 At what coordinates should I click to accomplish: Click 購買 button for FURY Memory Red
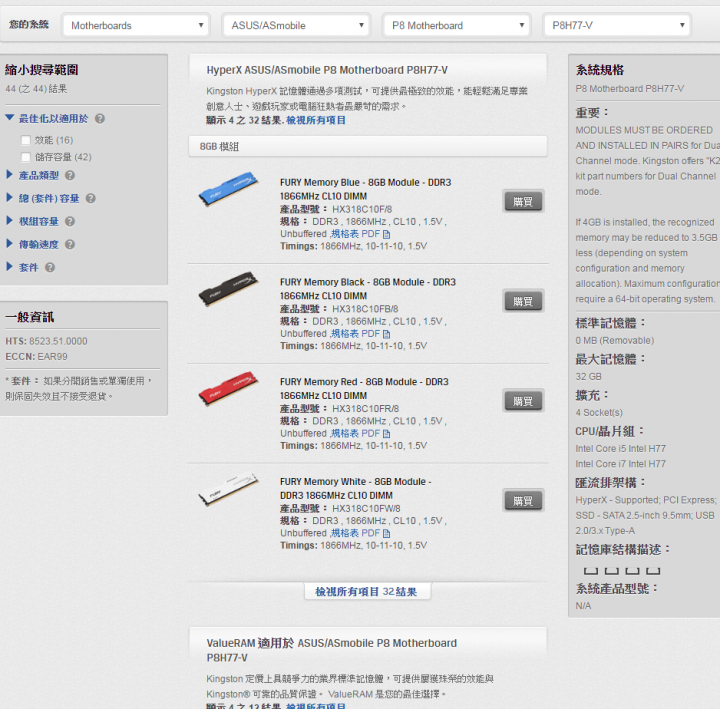523,401
